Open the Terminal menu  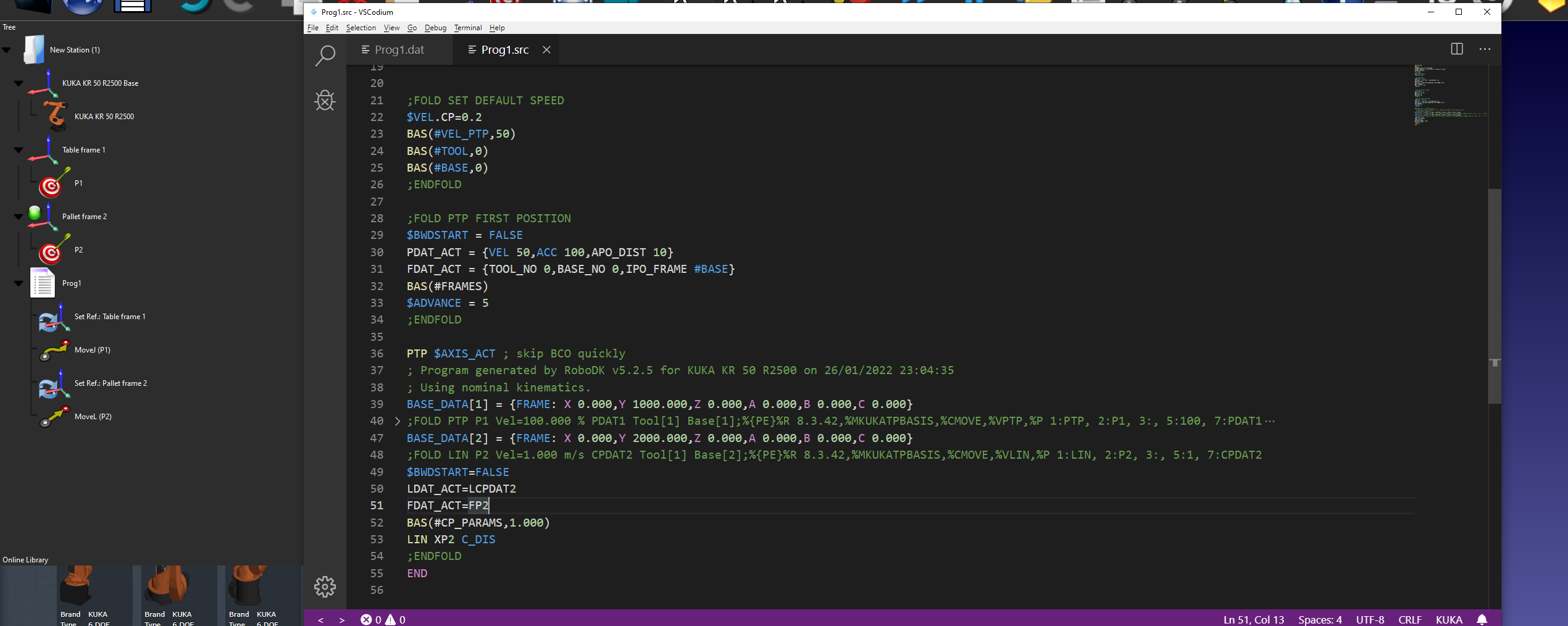tap(467, 28)
